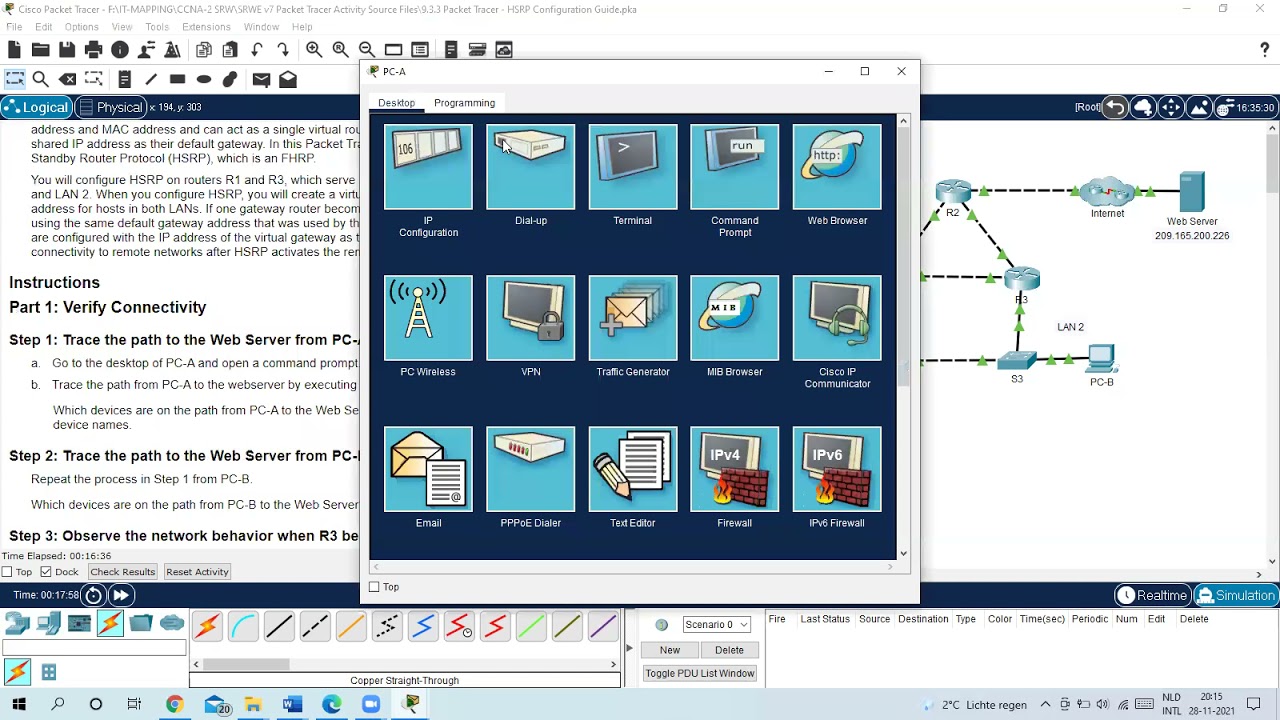Open the Text Editor app
1280x720 pixels.
point(632,469)
